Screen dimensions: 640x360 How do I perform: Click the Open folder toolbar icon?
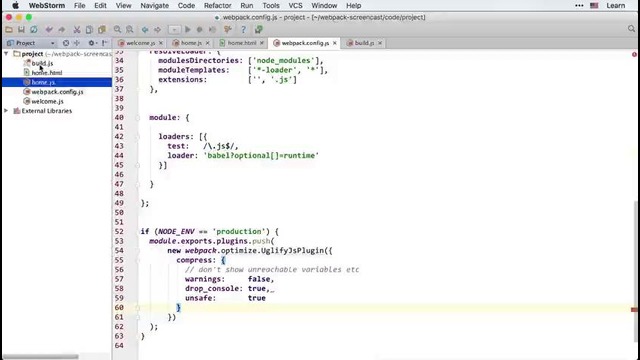click(x=9, y=29)
